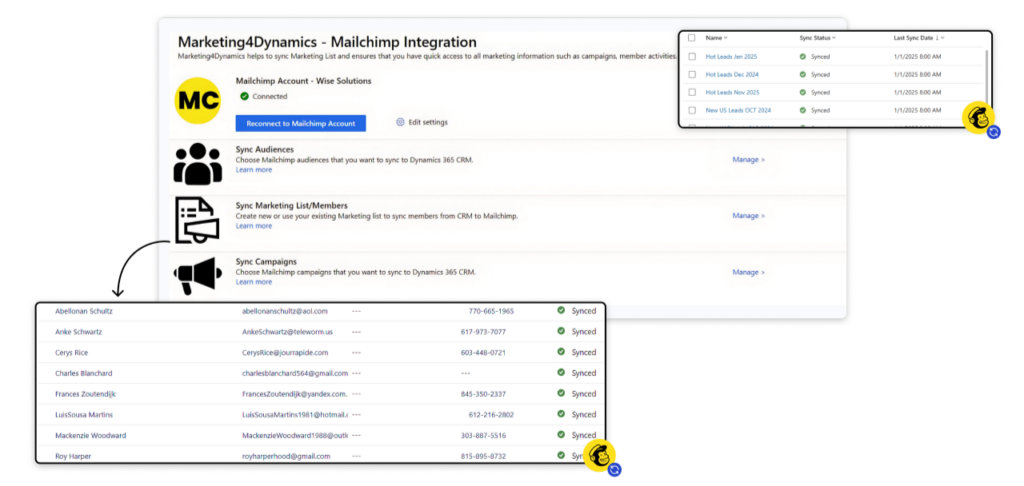Click the sort arrow on Last Sync Date
The image size is (1024, 486).
coord(937,38)
